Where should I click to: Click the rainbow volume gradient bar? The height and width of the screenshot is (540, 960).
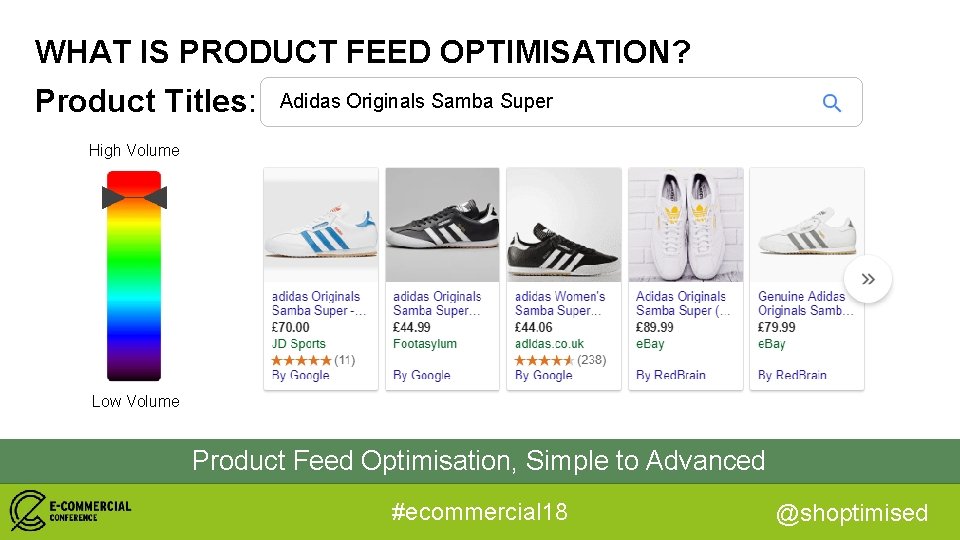click(x=134, y=276)
